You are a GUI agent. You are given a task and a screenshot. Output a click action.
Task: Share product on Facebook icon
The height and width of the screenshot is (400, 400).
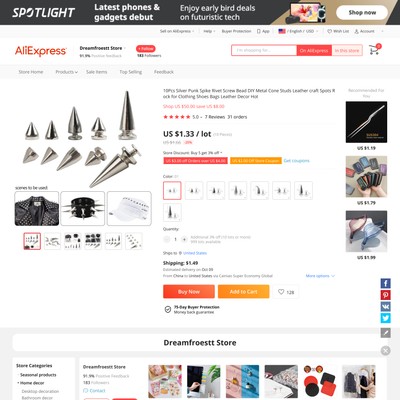click(x=386, y=283)
